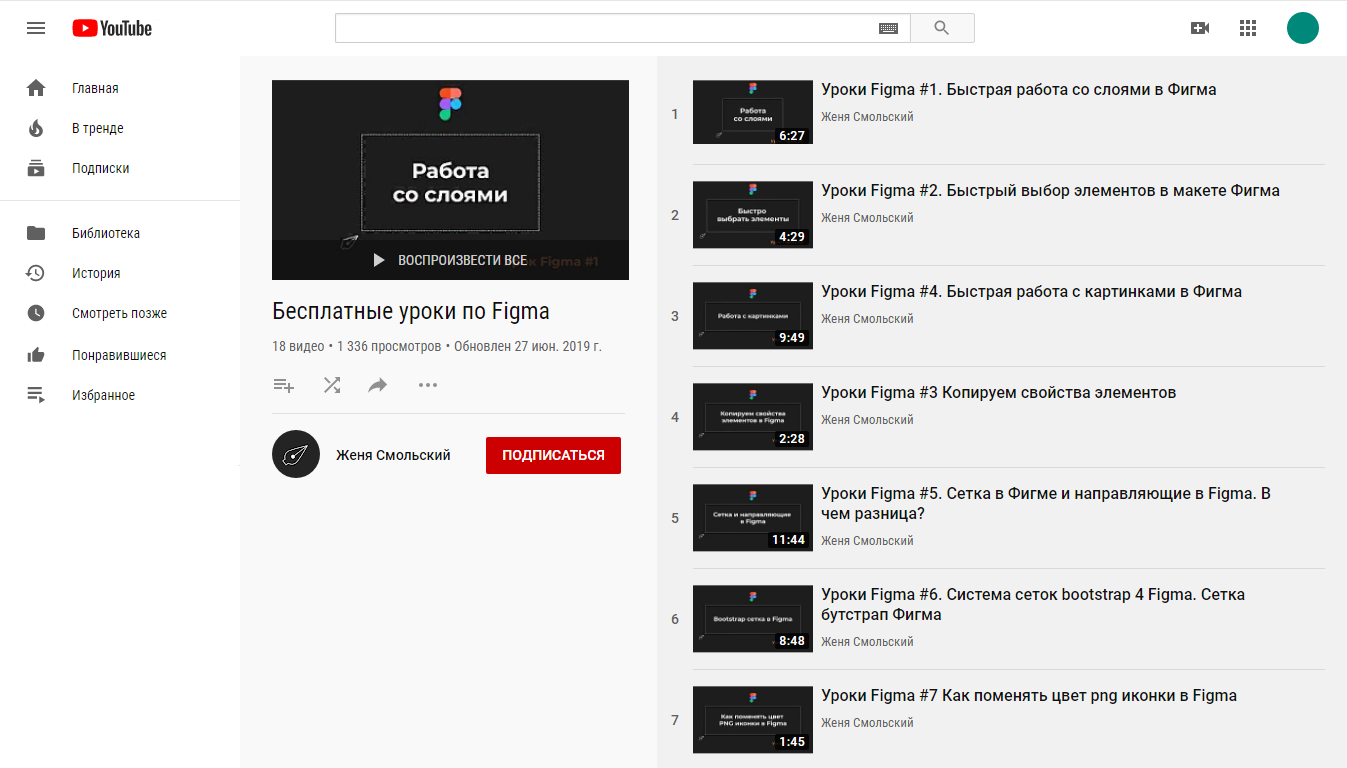Click the magnifier search button
Screen dimensions: 1347x768
pos(942,28)
